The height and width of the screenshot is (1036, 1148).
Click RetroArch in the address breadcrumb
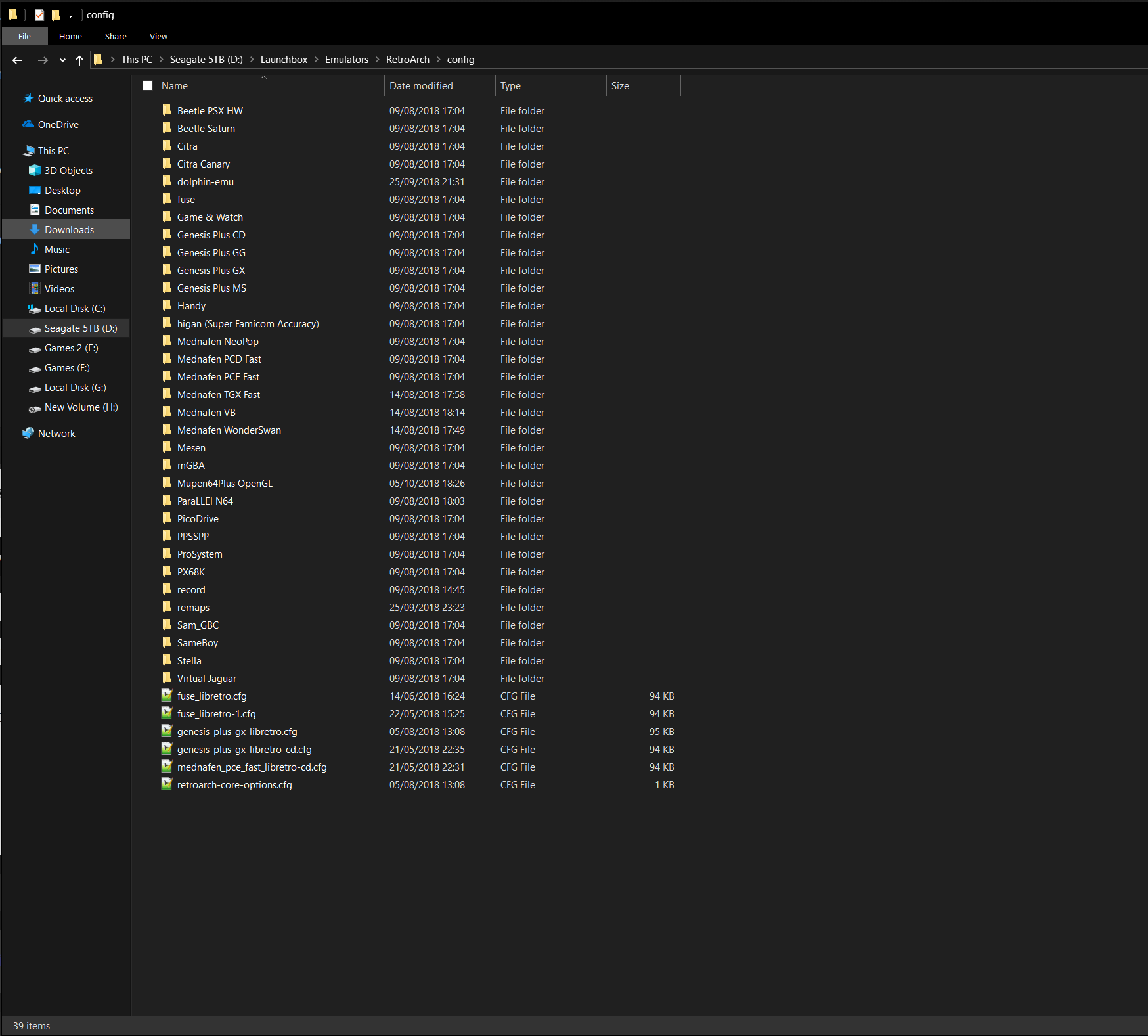point(408,60)
